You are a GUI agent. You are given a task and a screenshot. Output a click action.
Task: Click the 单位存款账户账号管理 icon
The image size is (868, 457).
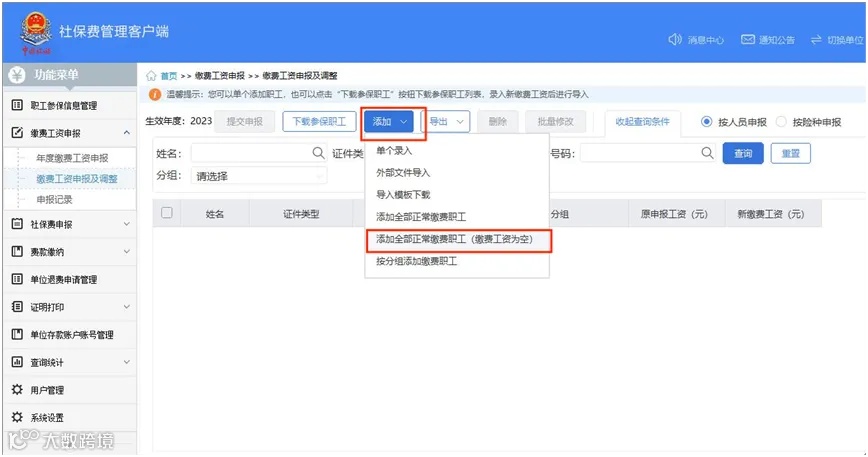click(x=17, y=334)
